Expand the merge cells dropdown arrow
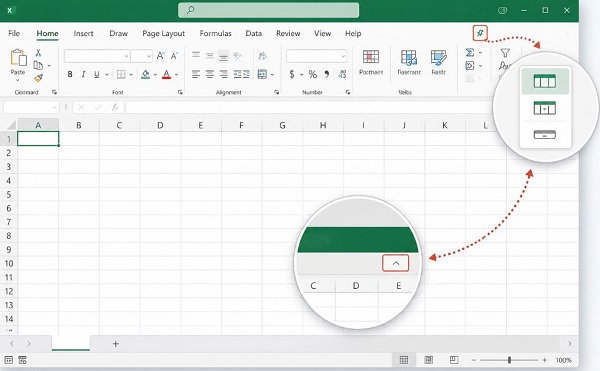This screenshot has width=600, height=371. click(272, 75)
